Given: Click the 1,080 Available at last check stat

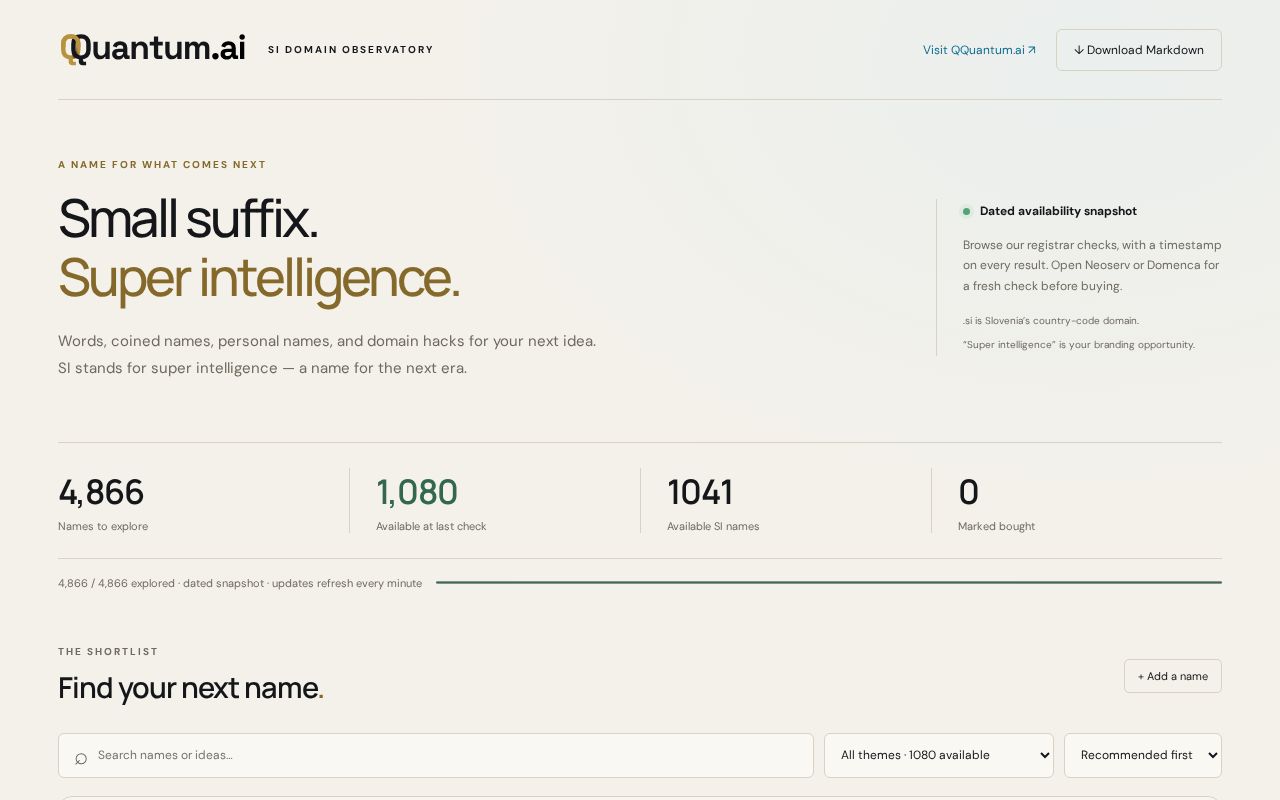Looking at the screenshot, I should pyautogui.click(x=430, y=502).
